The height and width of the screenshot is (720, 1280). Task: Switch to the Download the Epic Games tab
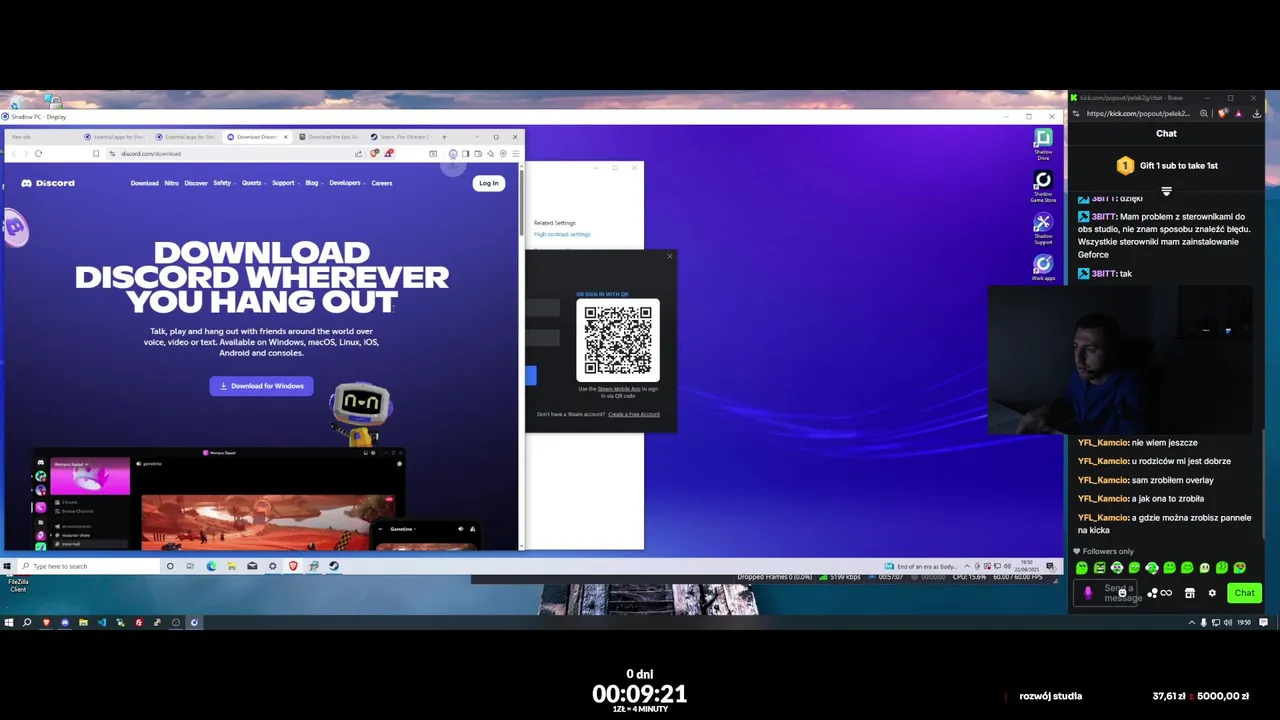coord(330,137)
